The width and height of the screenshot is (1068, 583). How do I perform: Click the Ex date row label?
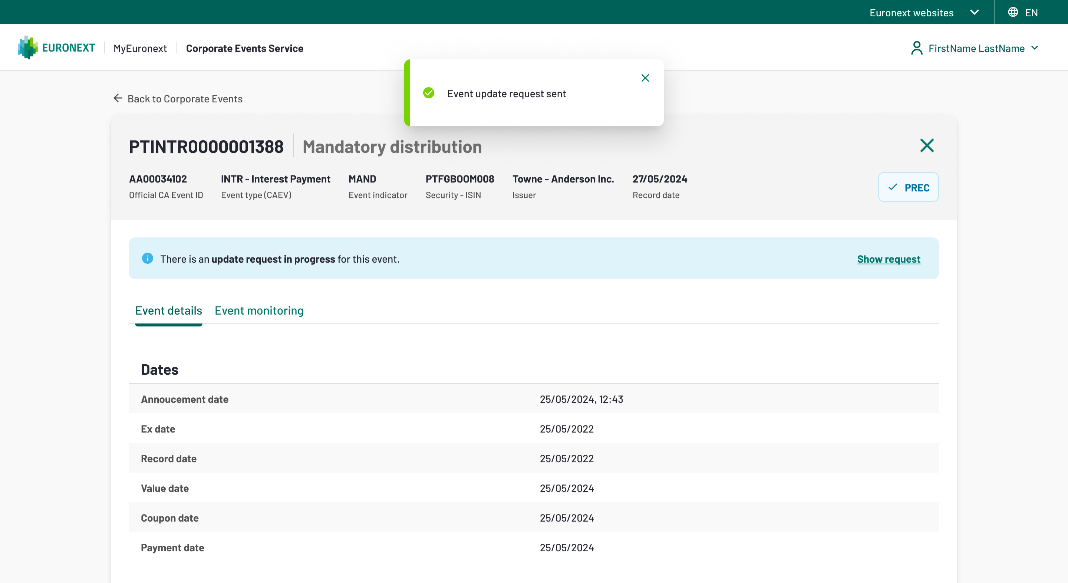click(158, 429)
